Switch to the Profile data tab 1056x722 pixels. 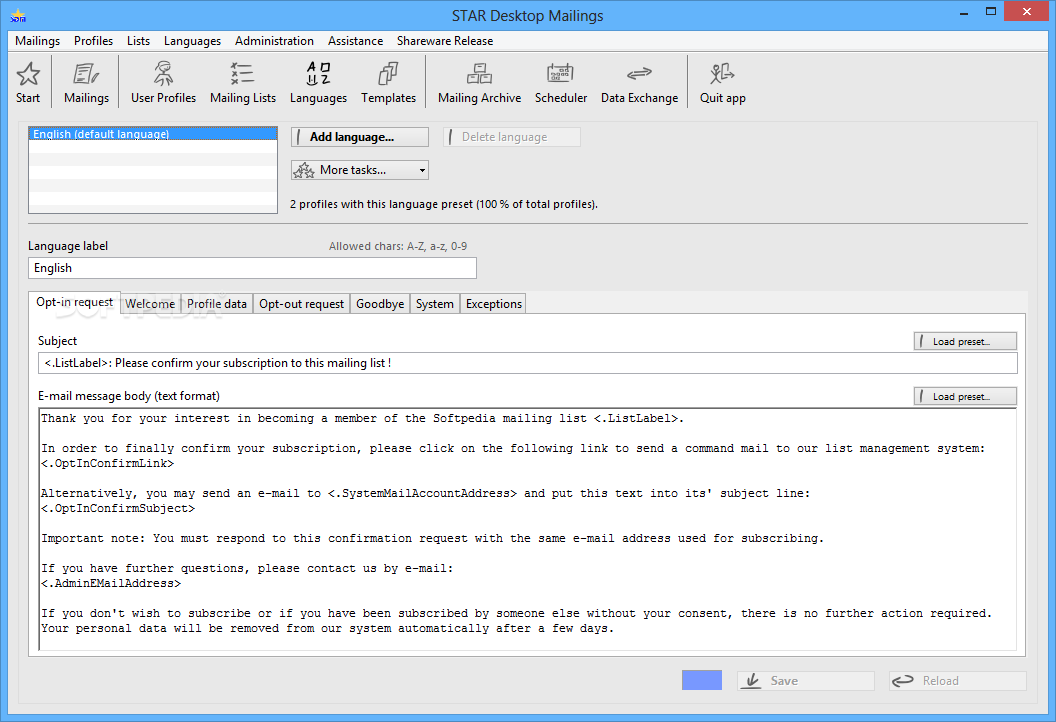(x=217, y=304)
